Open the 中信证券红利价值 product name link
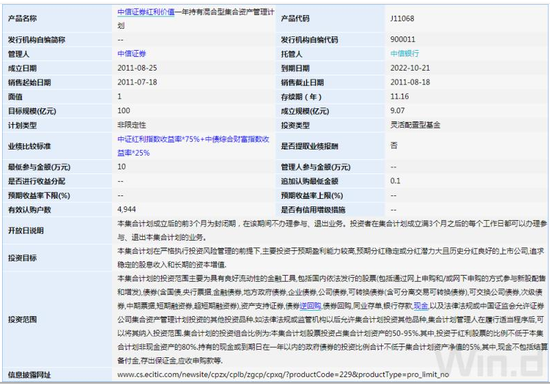The width and height of the screenshot is (550, 384). (x=146, y=12)
